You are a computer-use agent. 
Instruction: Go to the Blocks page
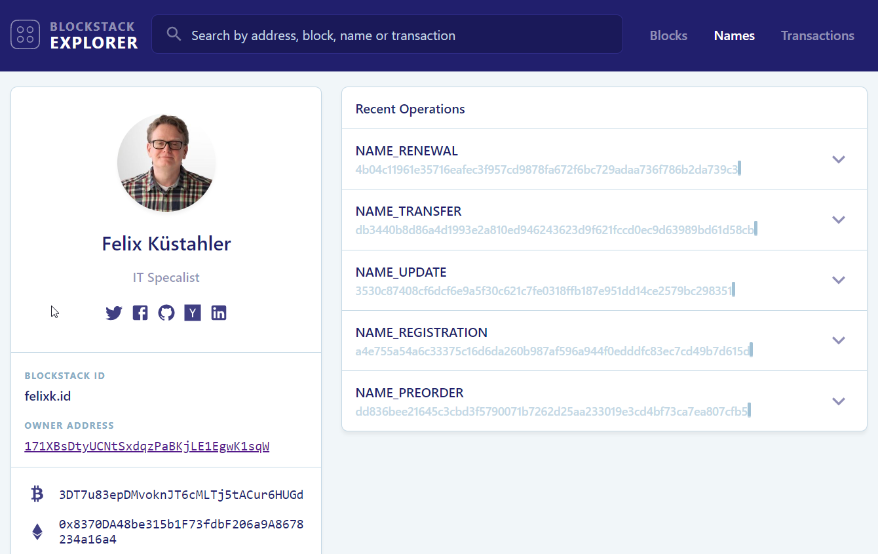668,35
